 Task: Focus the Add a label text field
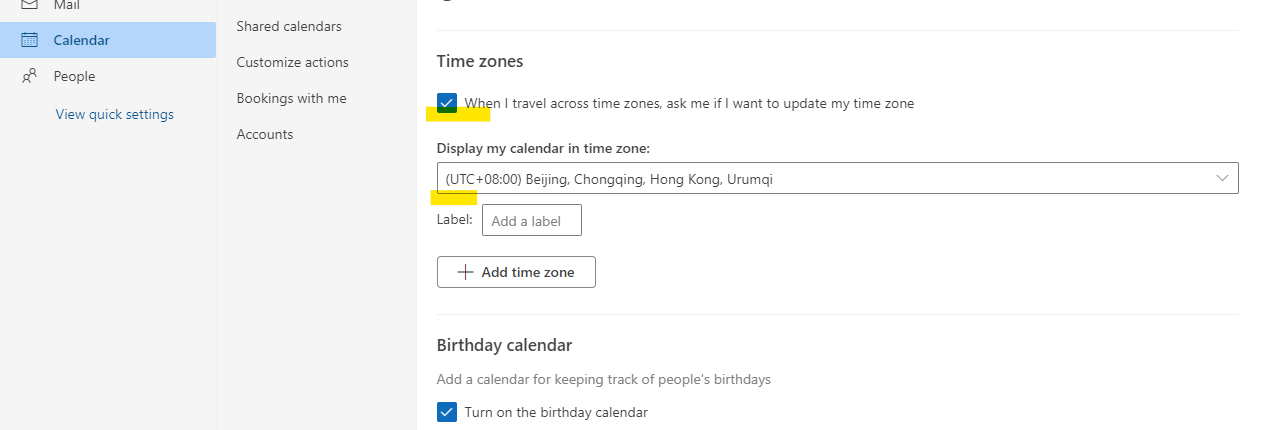(531, 220)
